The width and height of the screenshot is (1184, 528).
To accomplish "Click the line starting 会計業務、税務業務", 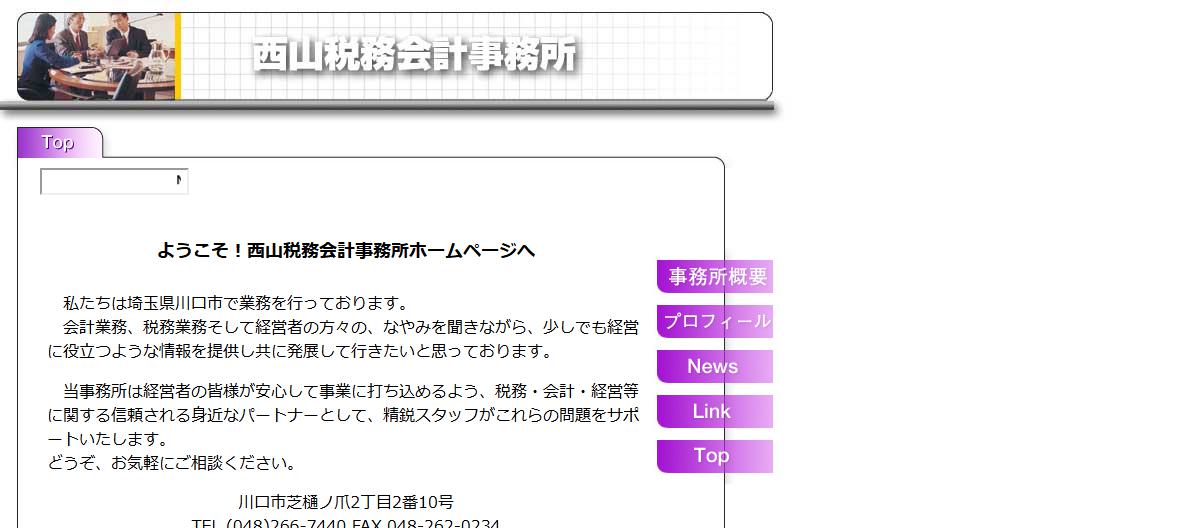I will click(351, 327).
